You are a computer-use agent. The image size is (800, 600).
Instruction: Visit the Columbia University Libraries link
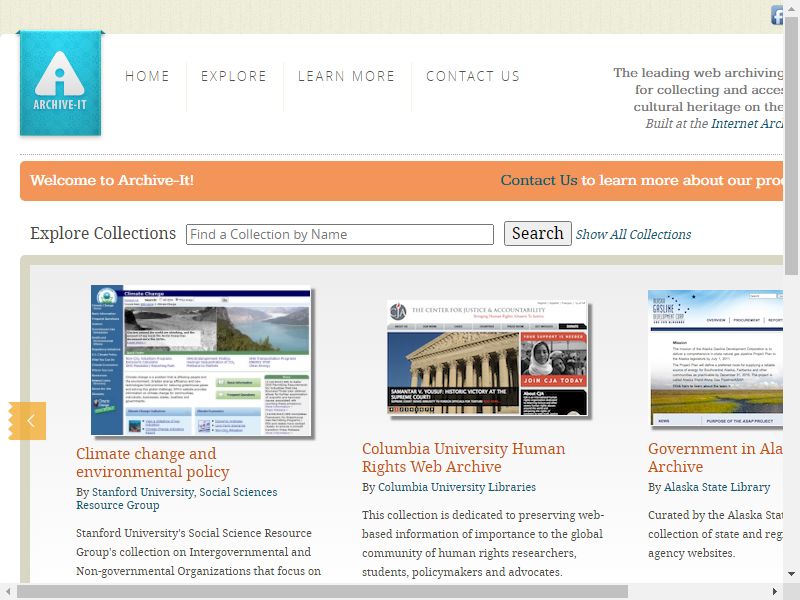pos(457,487)
